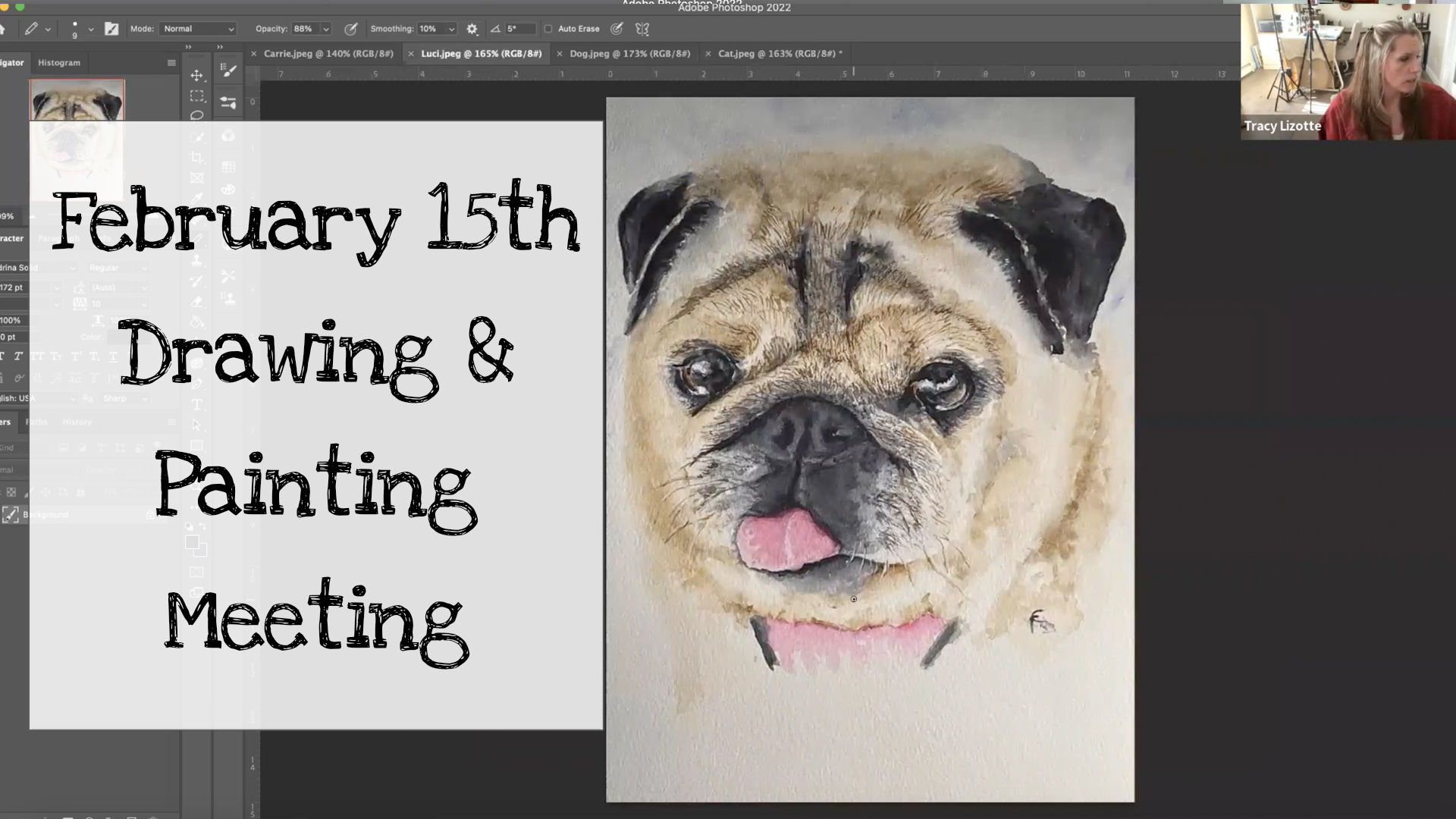The height and width of the screenshot is (819, 1456).
Task: Click the Background layer thumbnail icon
Action: point(11,515)
